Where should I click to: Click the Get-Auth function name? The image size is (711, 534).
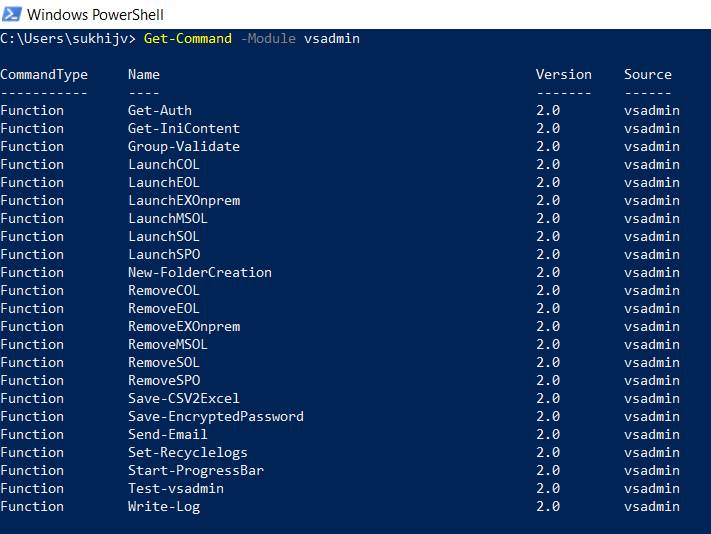point(160,110)
